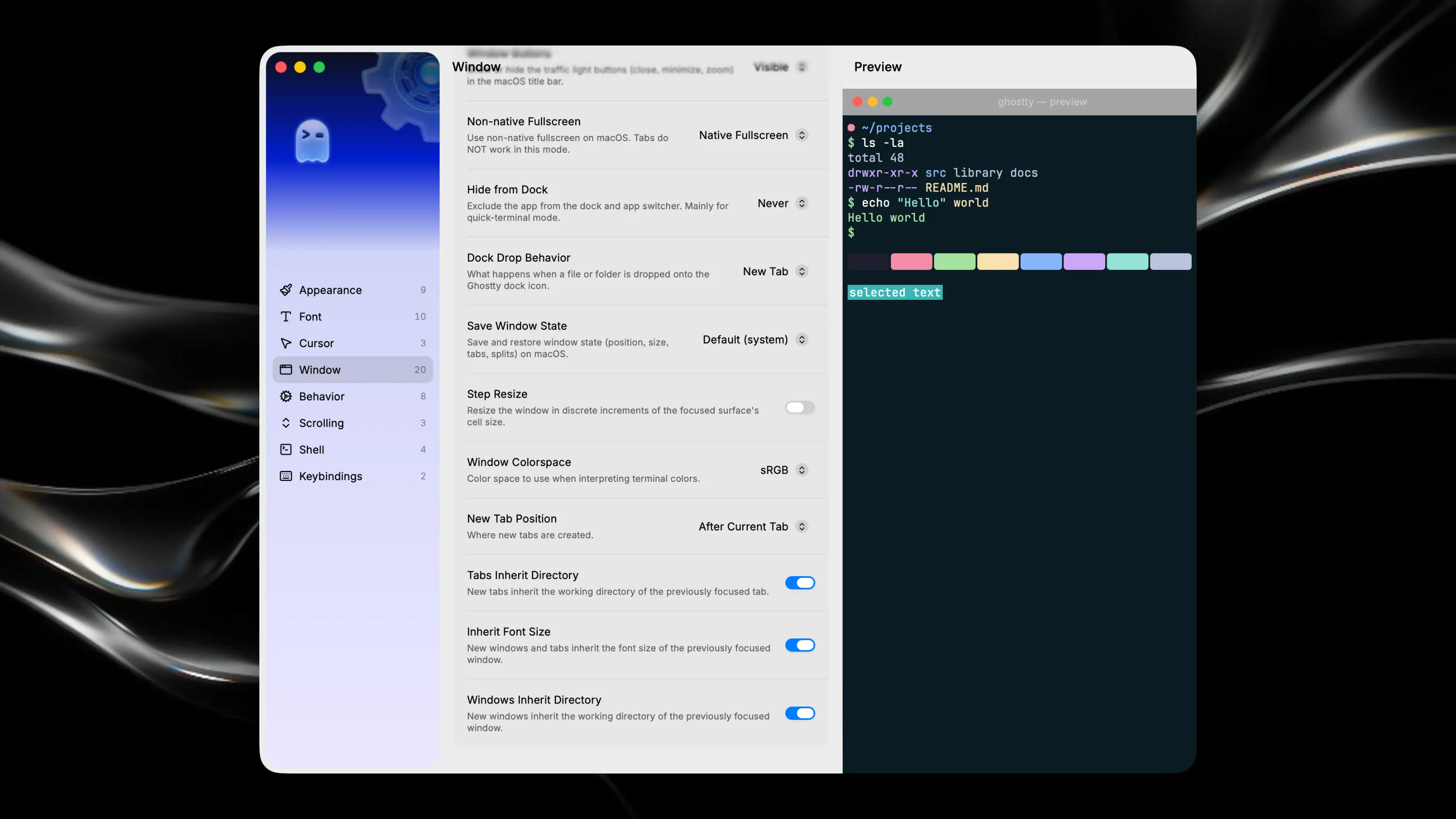This screenshot has width=1456, height=819.
Task: Click the 'ghostty — preview' title text
Action: tap(1042, 102)
